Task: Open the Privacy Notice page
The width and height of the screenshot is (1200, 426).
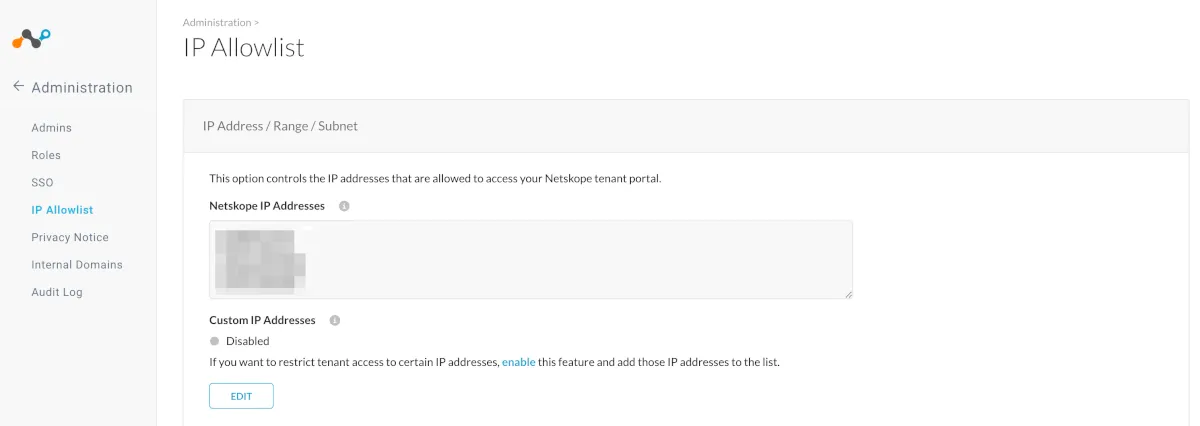Action: tap(70, 237)
